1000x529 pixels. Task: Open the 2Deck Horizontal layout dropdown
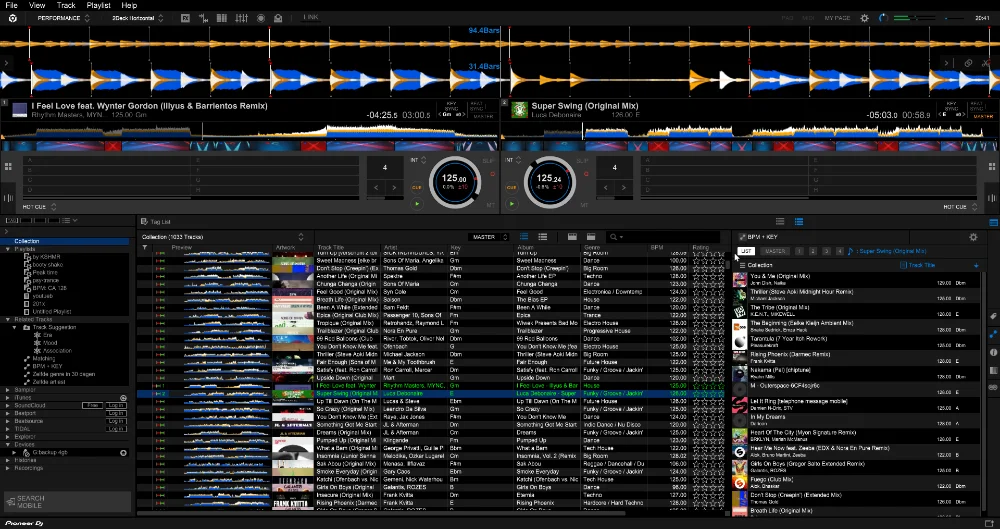136,18
